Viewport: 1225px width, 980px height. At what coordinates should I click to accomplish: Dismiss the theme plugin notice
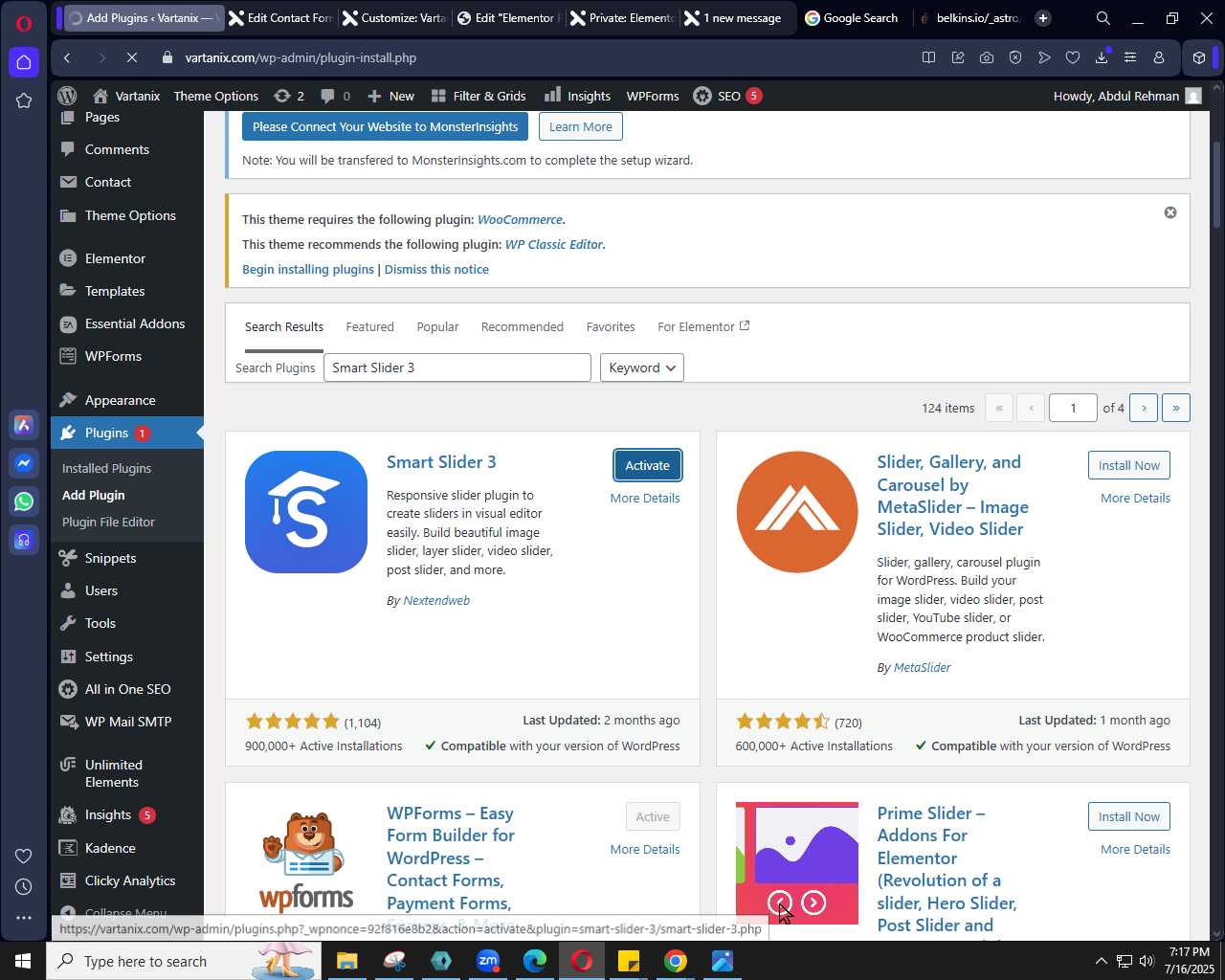coord(1169,212)
